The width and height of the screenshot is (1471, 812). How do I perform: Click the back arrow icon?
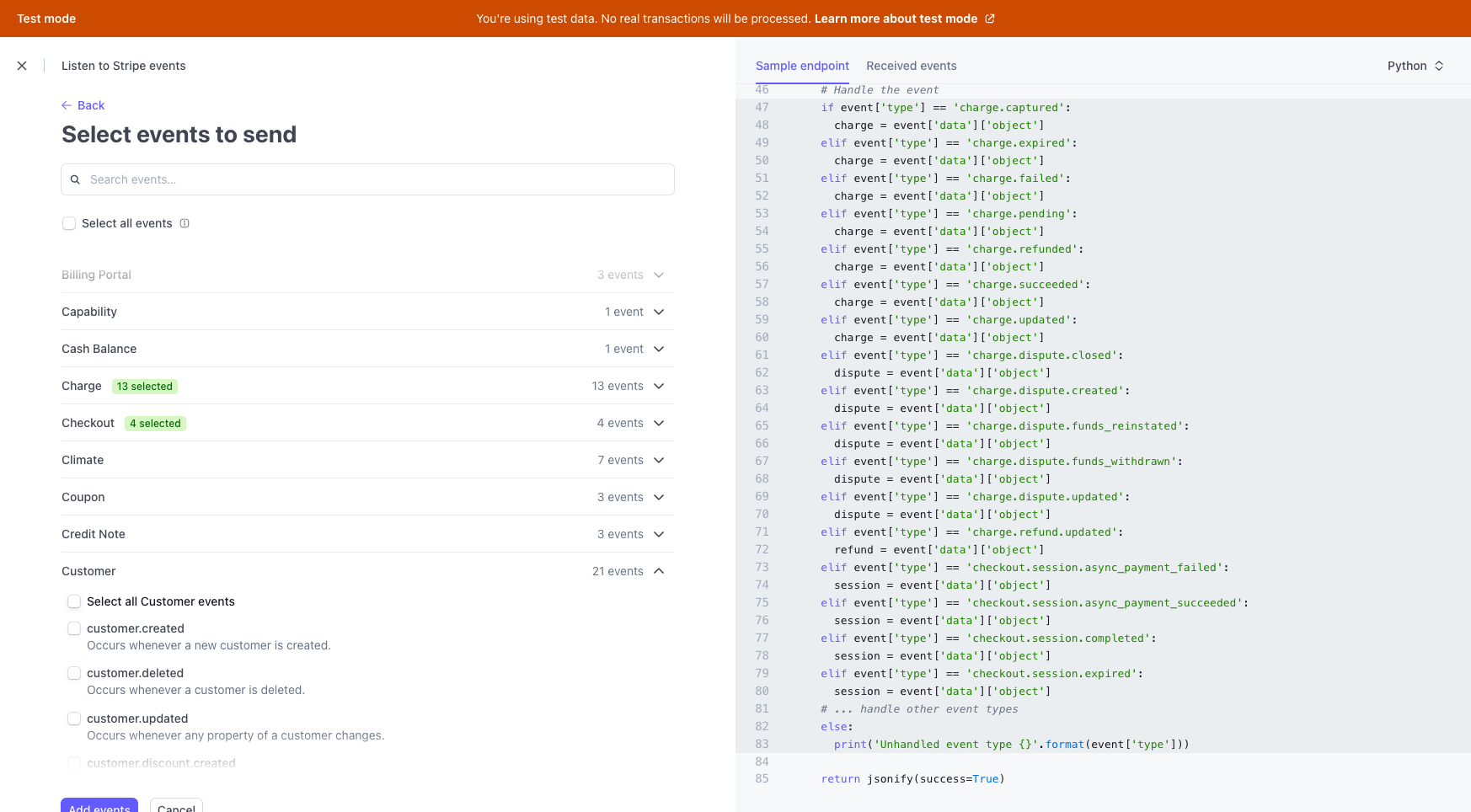pos(67,105)
